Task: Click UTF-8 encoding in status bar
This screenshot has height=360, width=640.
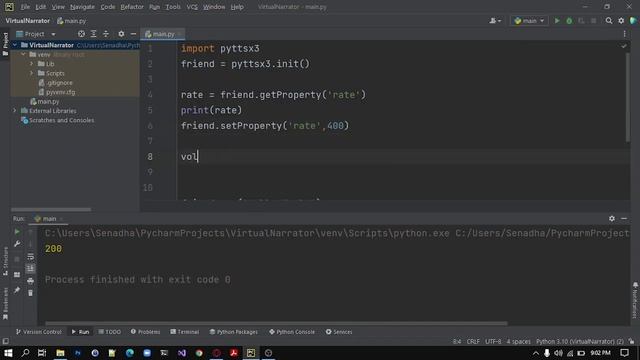Action: (x=493, y=341)
